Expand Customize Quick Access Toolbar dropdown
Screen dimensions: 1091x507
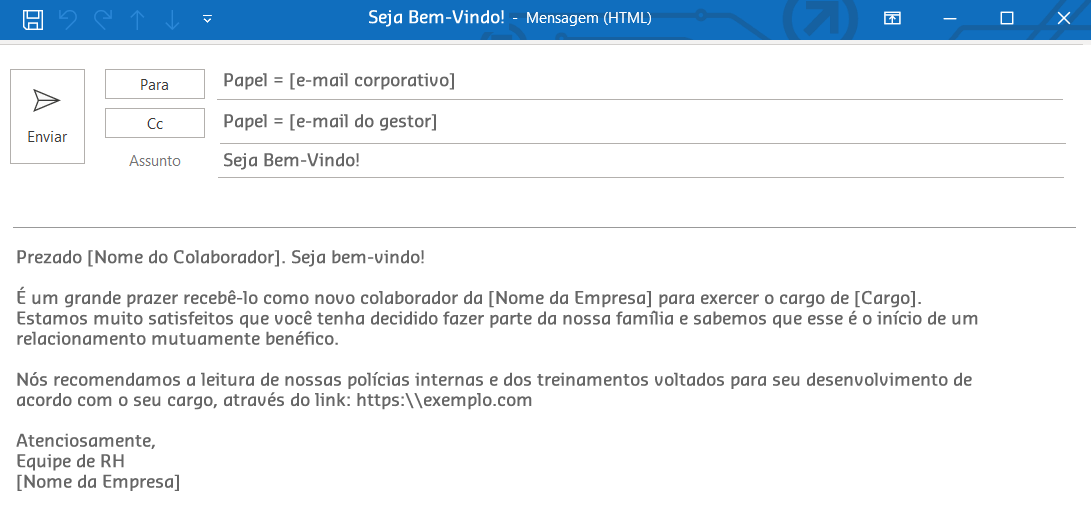[x=207, y=19]
